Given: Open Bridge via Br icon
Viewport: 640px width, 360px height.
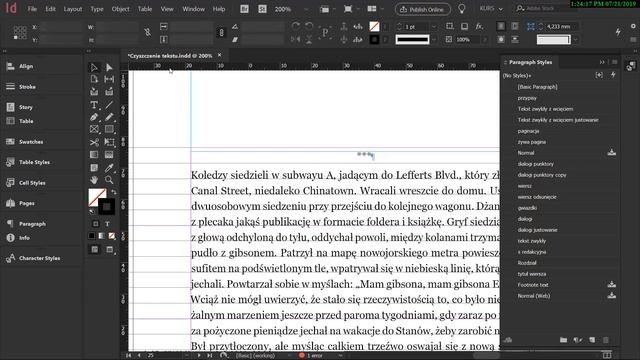Looking at the screenshot, I should point(244,9).
